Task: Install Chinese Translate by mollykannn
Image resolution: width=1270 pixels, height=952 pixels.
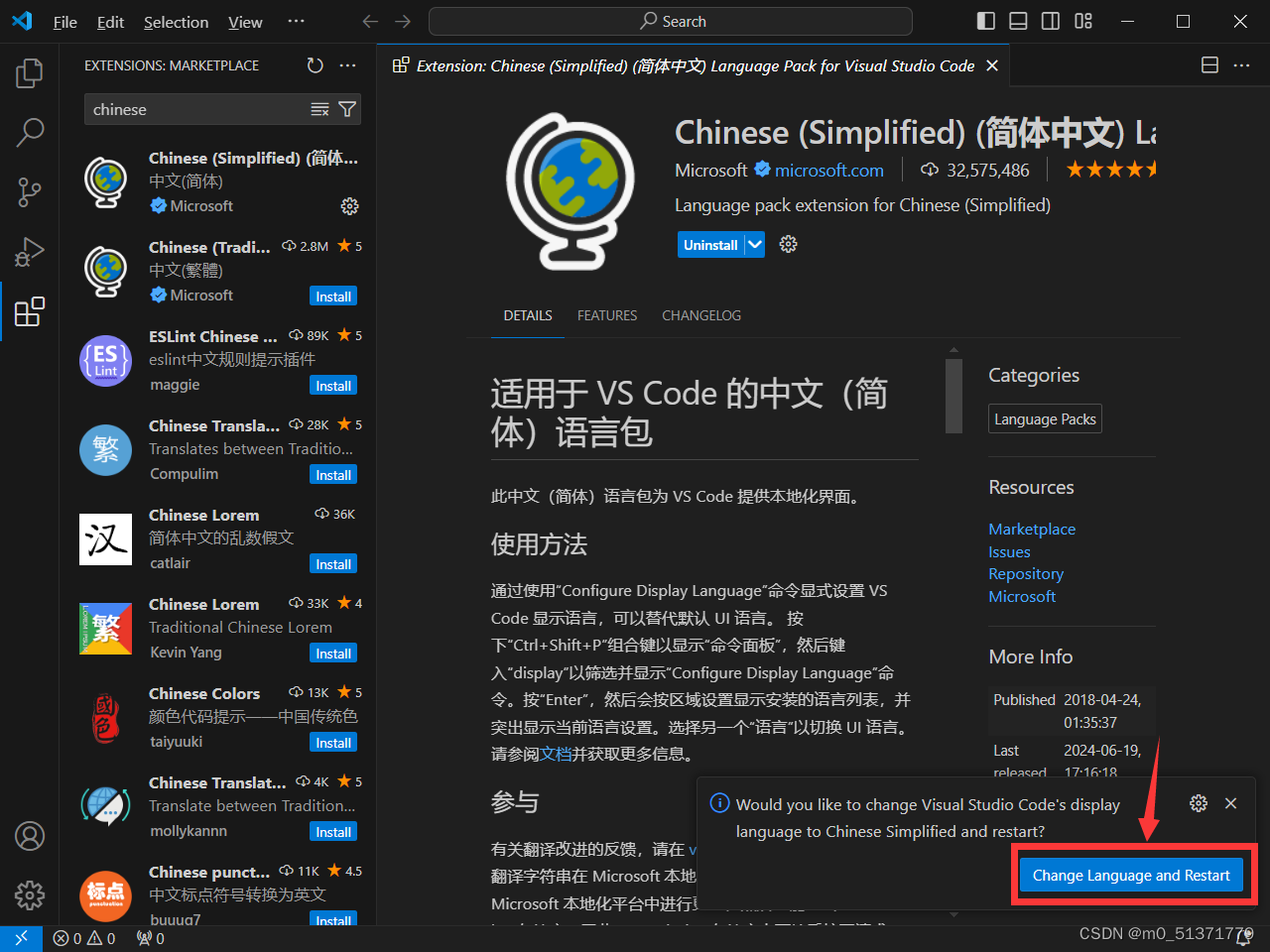Action: point(333,832)
